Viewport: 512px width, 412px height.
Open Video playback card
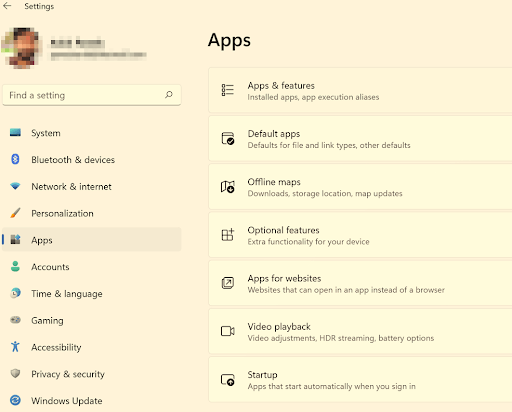pyautogui.click(x=360, y=331)
